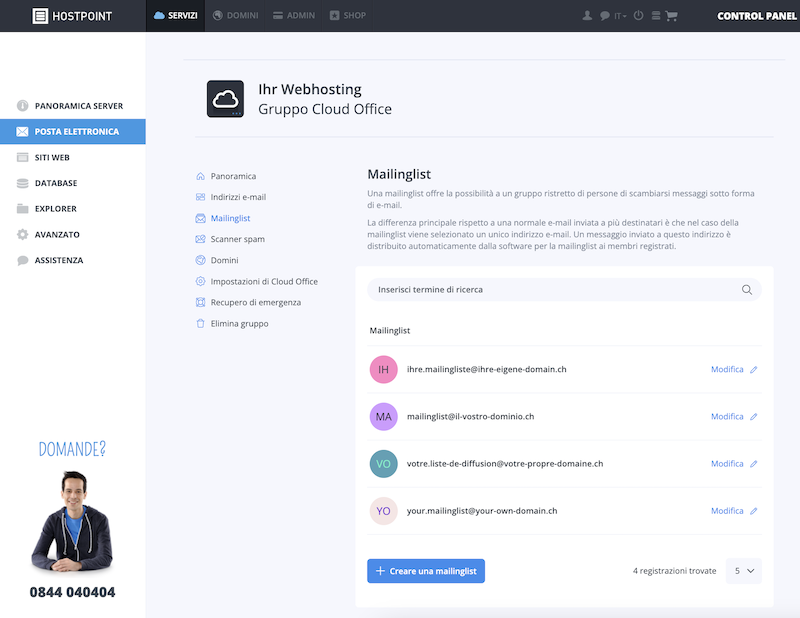800x618 pixels.
Task: Click the Hostpoint logo
Action: (72, 16)
